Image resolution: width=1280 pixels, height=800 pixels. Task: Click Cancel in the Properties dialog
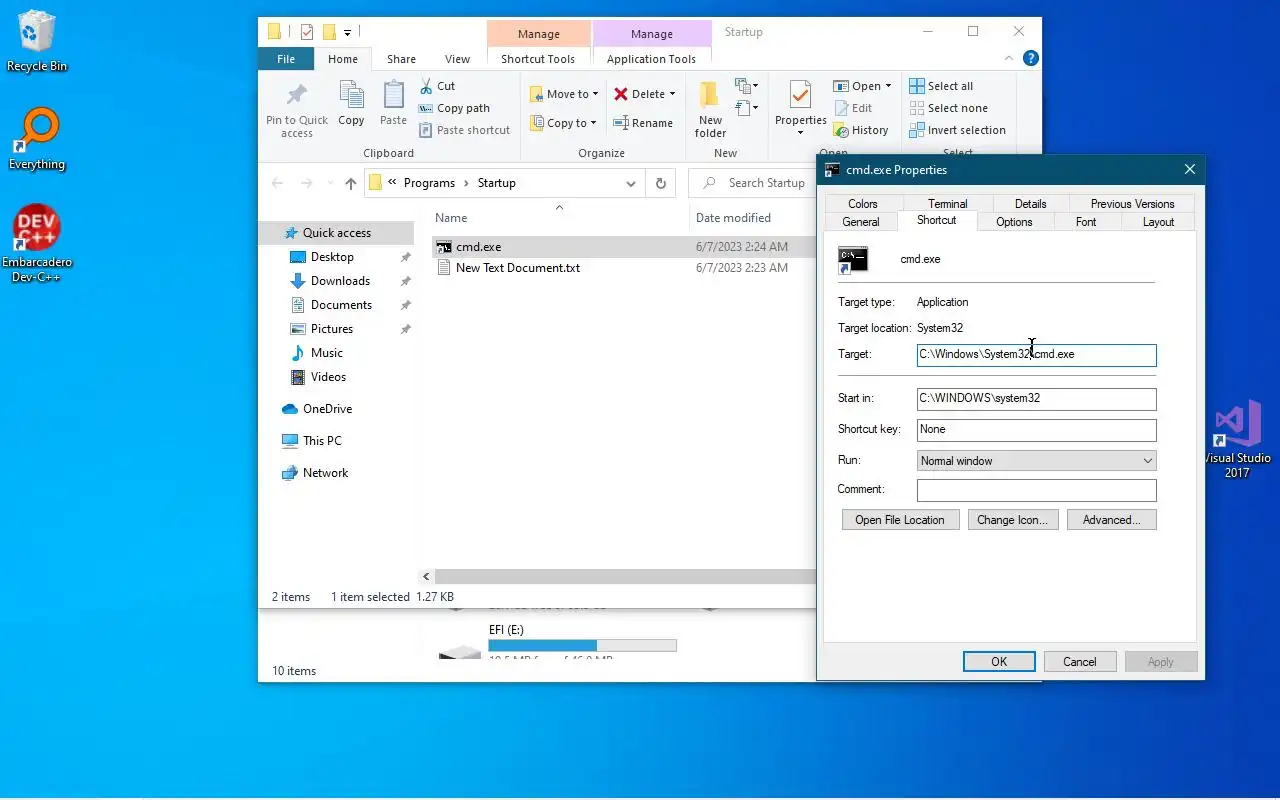[x=1080, y=662]
